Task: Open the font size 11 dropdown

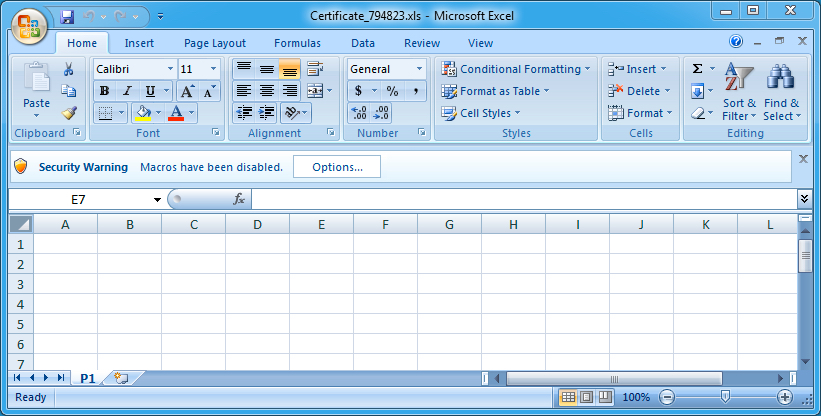Action: click(213, 69)
